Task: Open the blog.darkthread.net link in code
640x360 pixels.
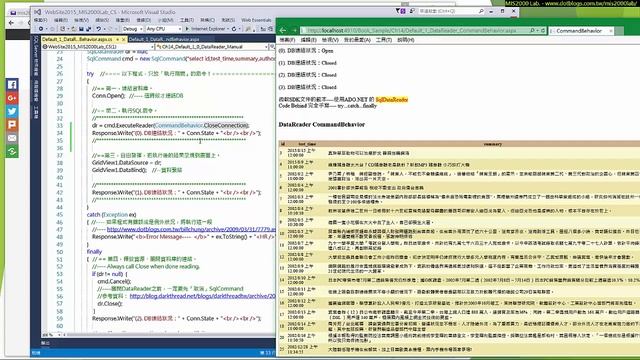Action: tap(202, 296)
